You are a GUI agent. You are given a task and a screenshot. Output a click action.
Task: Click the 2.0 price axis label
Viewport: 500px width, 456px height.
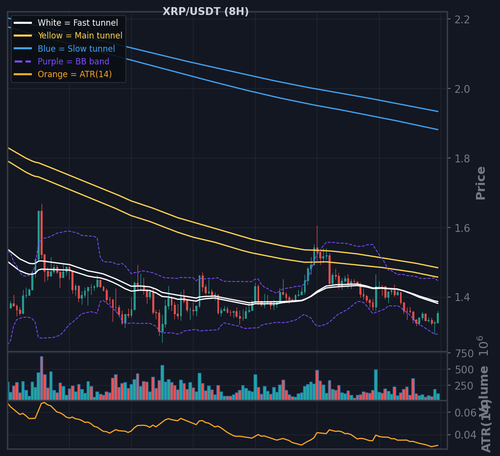[462, 89]
